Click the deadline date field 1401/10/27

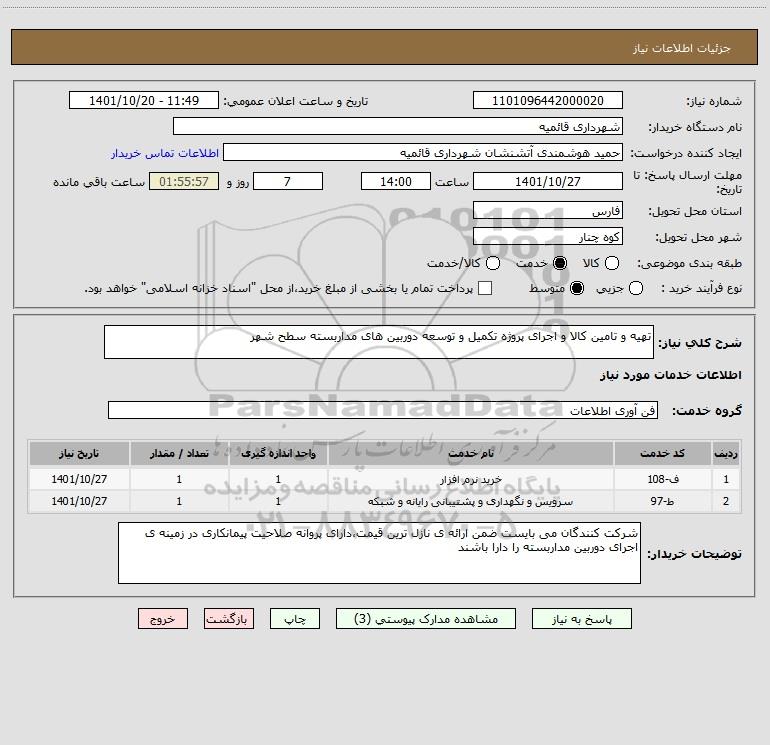coord(548,181)
